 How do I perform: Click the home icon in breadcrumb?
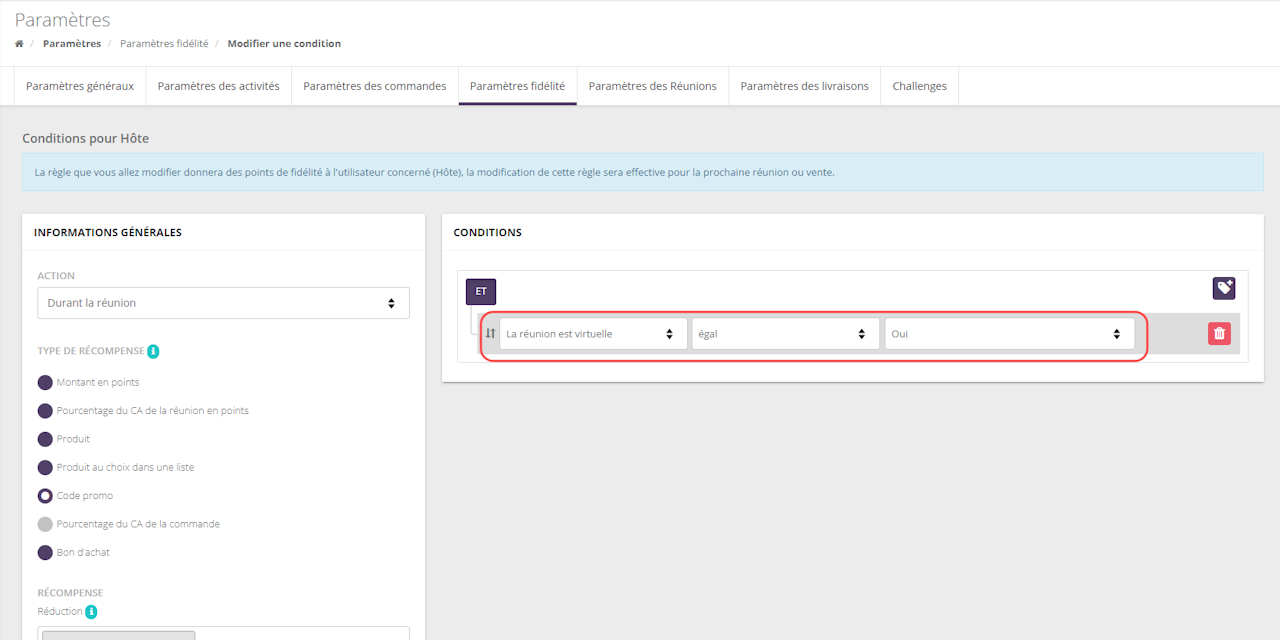[x=19, y=44]
